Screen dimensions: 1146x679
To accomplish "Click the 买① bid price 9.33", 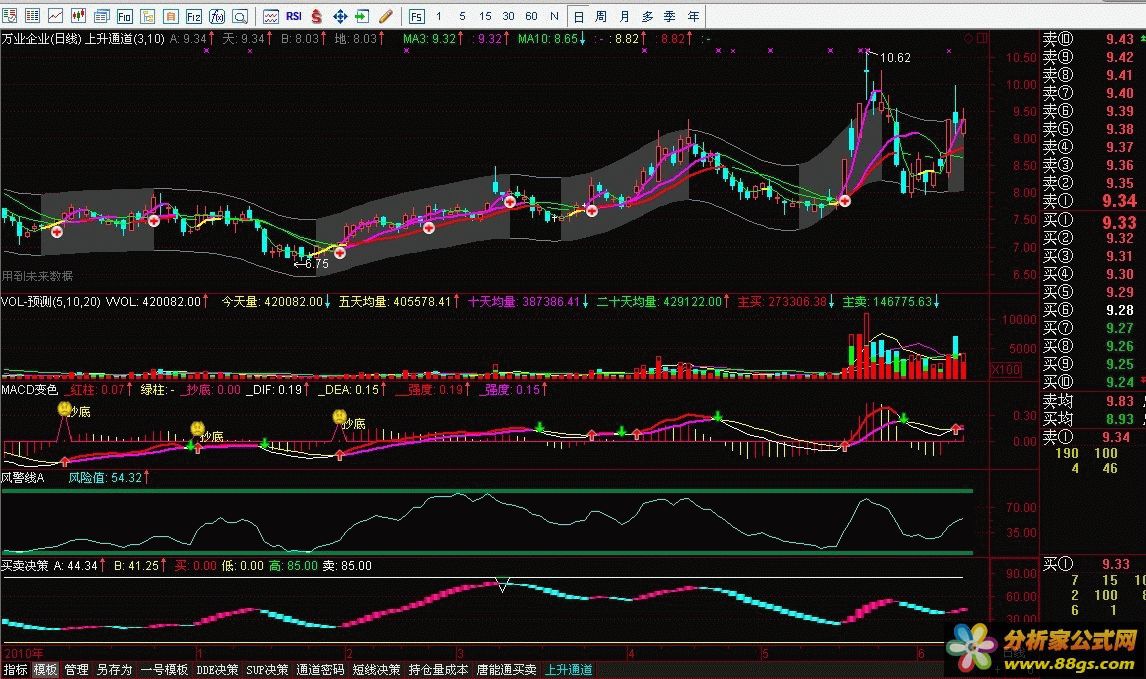I will point(1120,222).
